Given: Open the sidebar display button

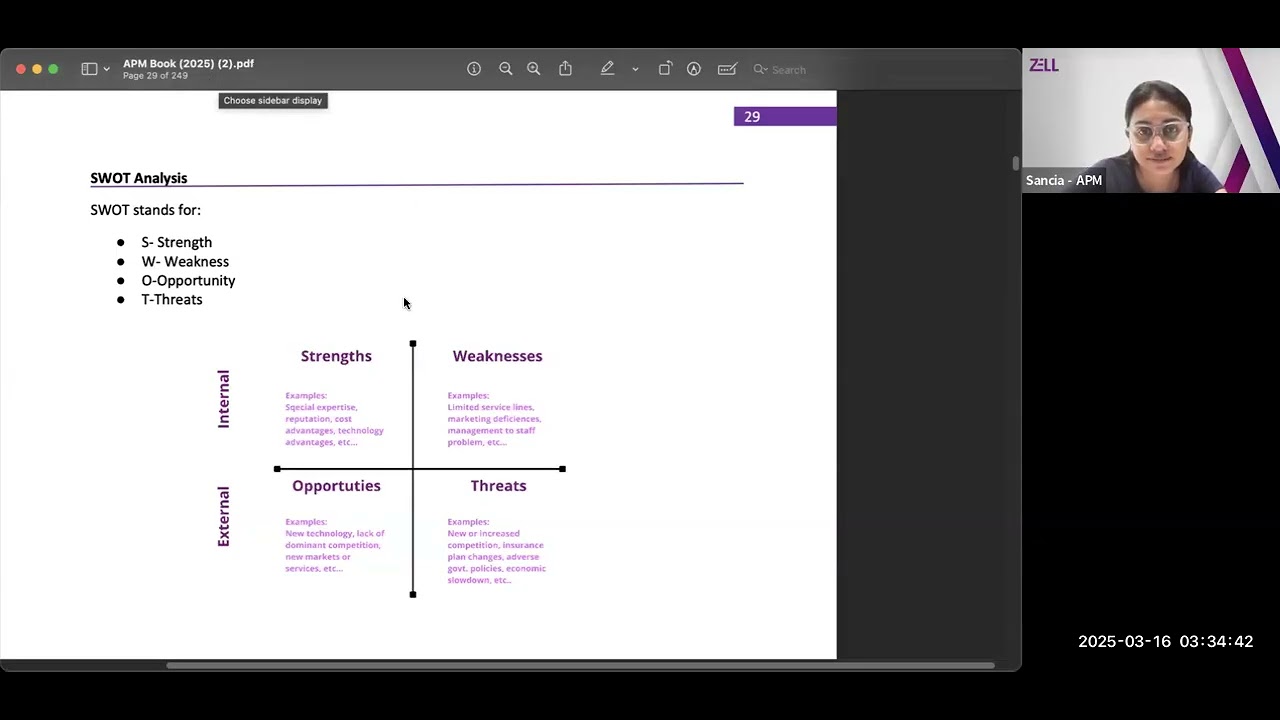Looking at the screenshot, I should (x=90, y=69).
